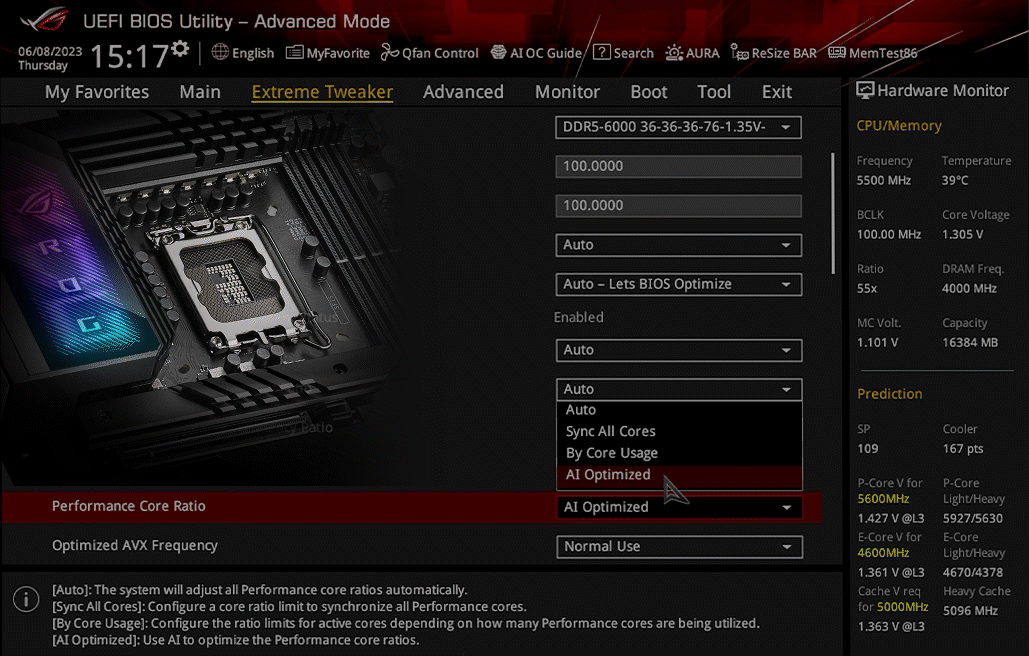Launch MemTest86 icon
Viewport: 1029px width, 656px height.
[837, 52]
